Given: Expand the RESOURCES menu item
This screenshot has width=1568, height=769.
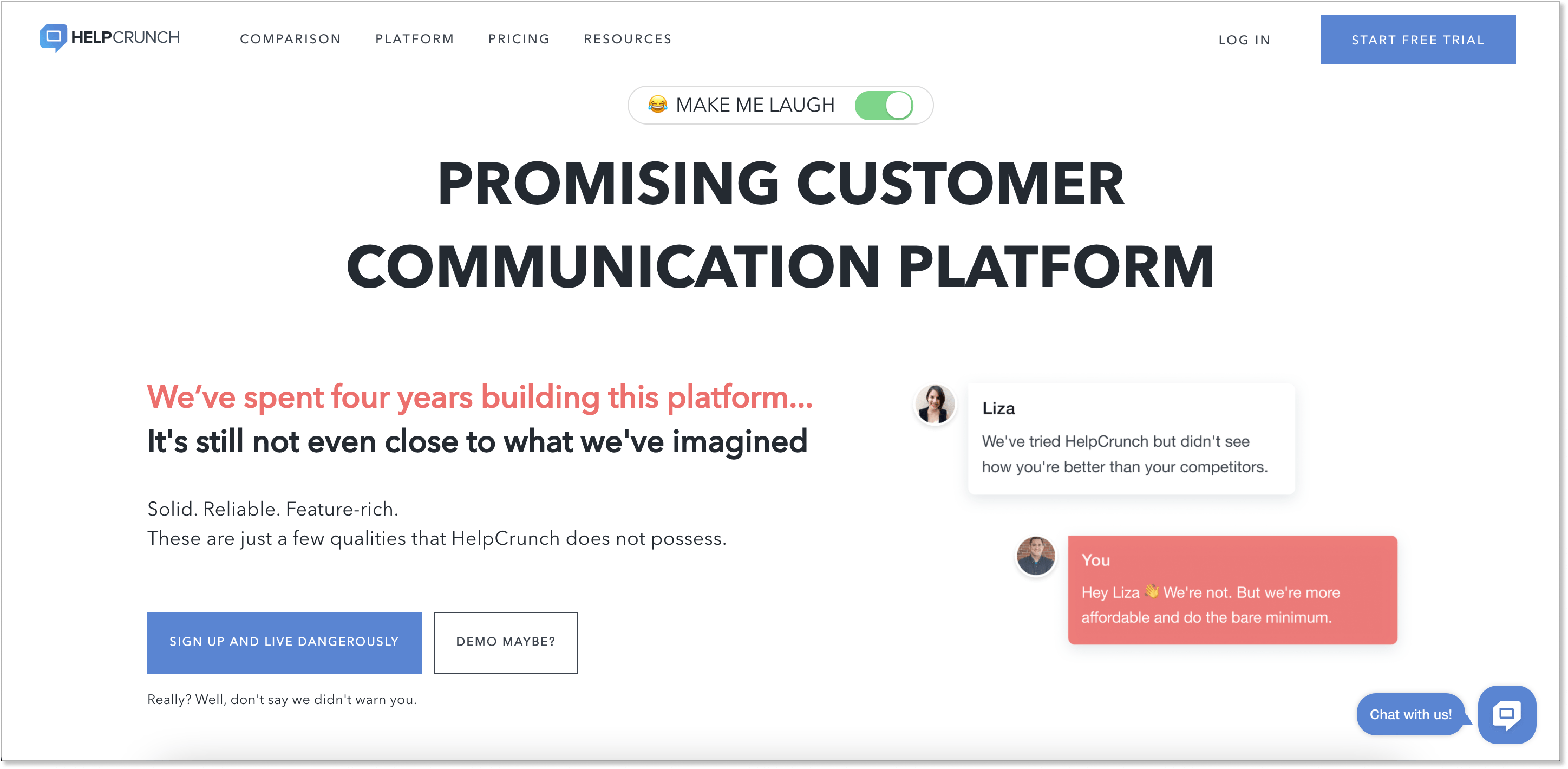Looking at the screenshot, I should click(628, 40).
